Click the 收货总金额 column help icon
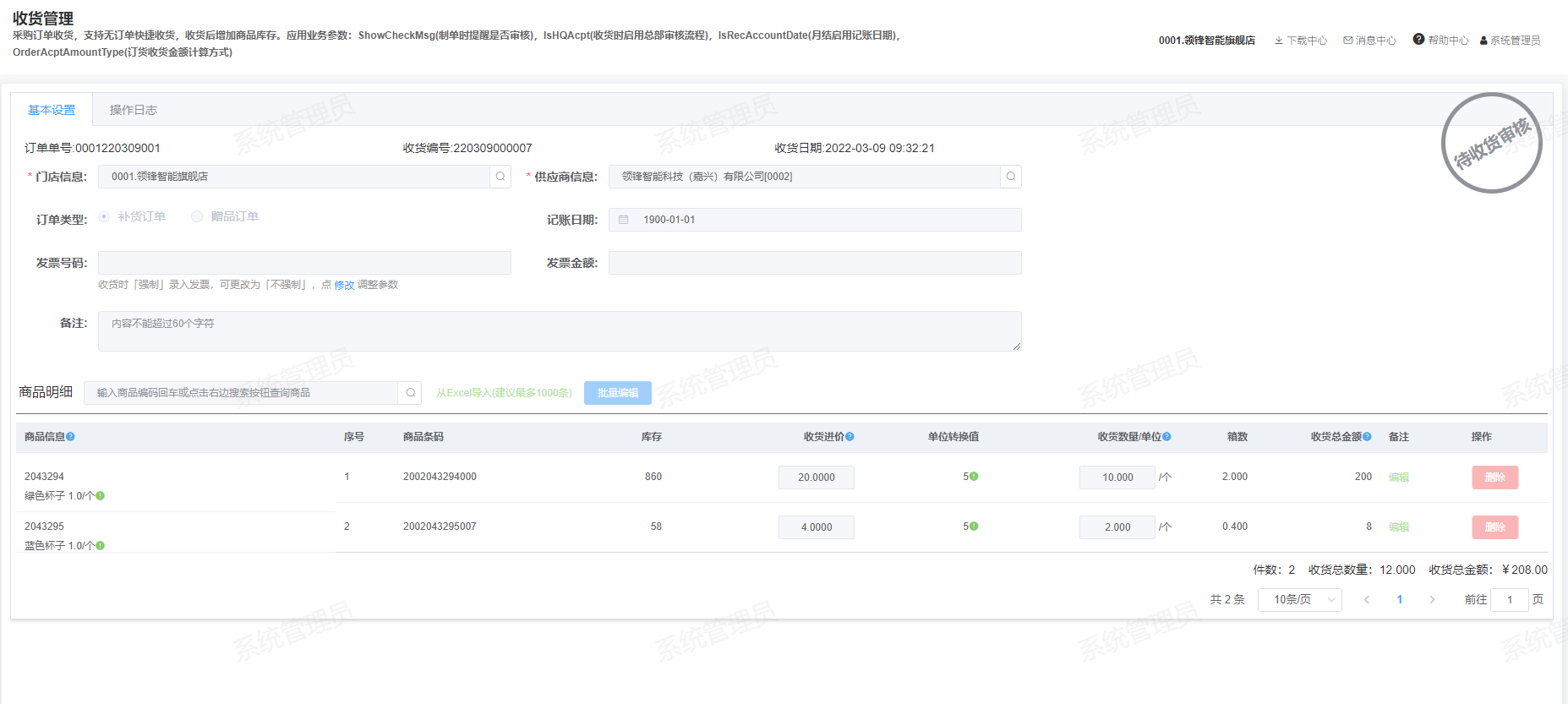Screen dimensions: 1568x704 click(x=1367, y=437)
